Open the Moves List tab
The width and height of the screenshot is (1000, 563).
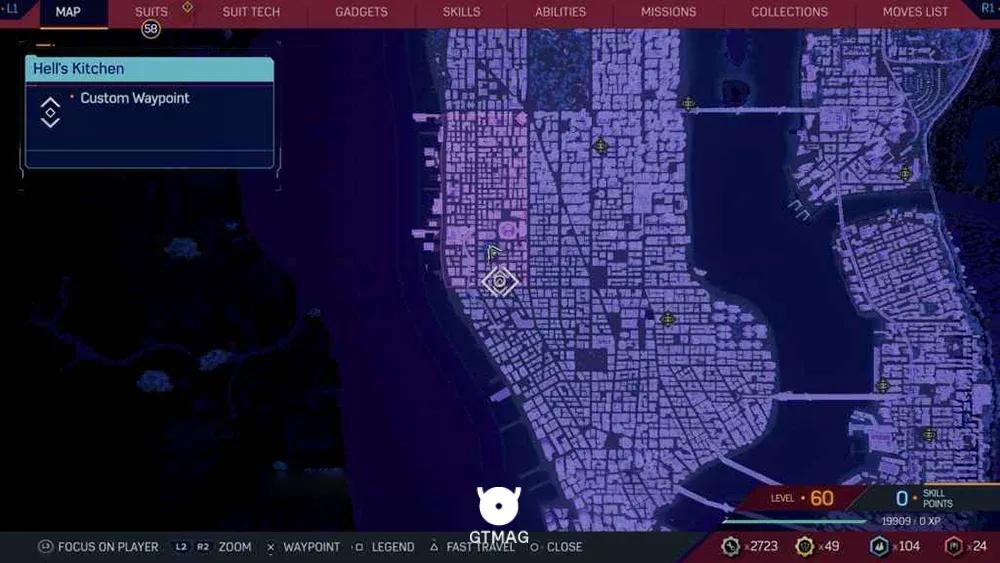[x=915, y=12]
